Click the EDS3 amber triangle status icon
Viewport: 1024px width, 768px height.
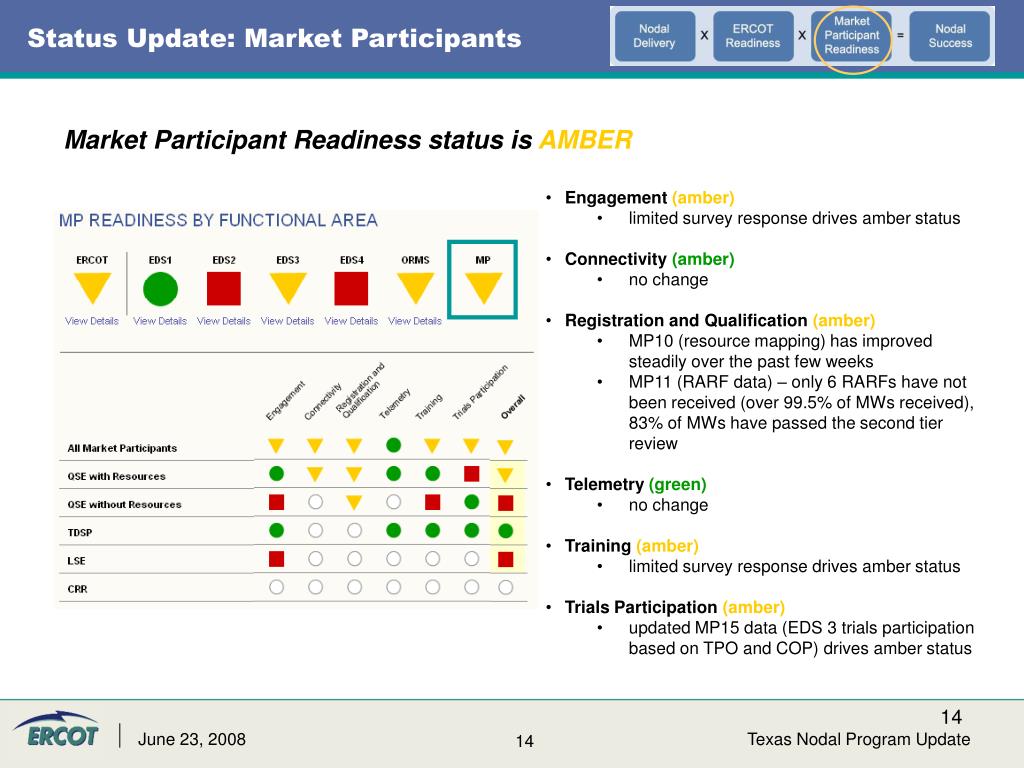coord(288,288)
